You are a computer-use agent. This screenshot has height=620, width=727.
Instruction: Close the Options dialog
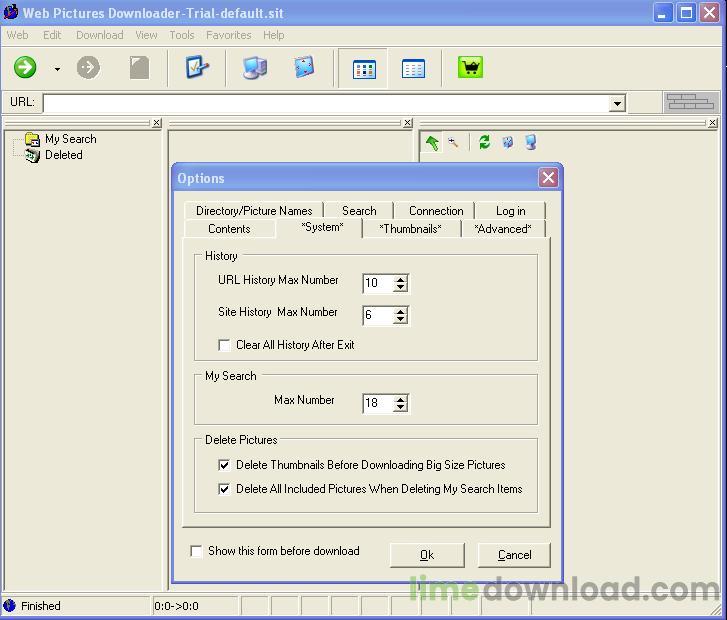click(548, 177)
